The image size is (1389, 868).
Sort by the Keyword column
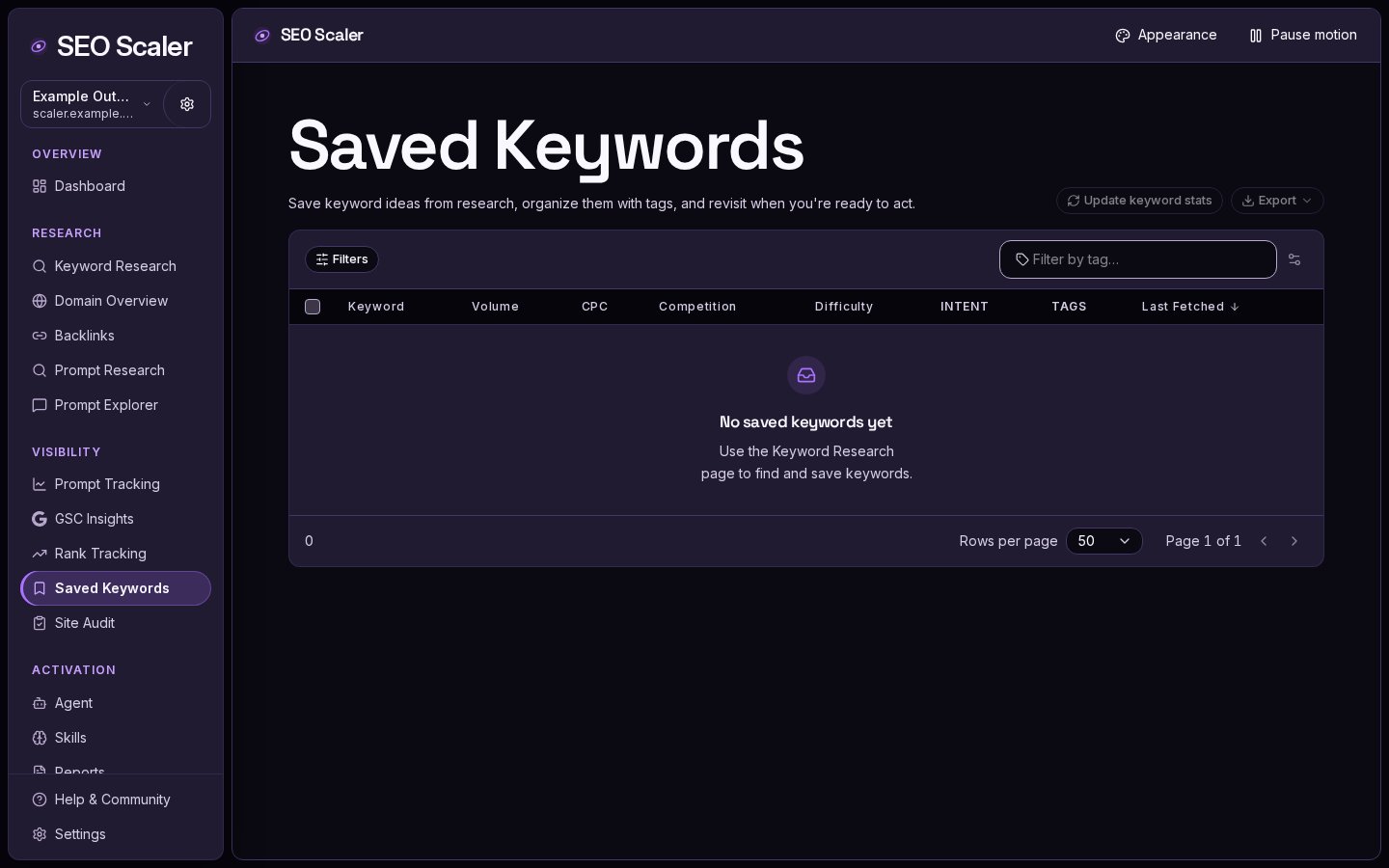coord(376,307)
